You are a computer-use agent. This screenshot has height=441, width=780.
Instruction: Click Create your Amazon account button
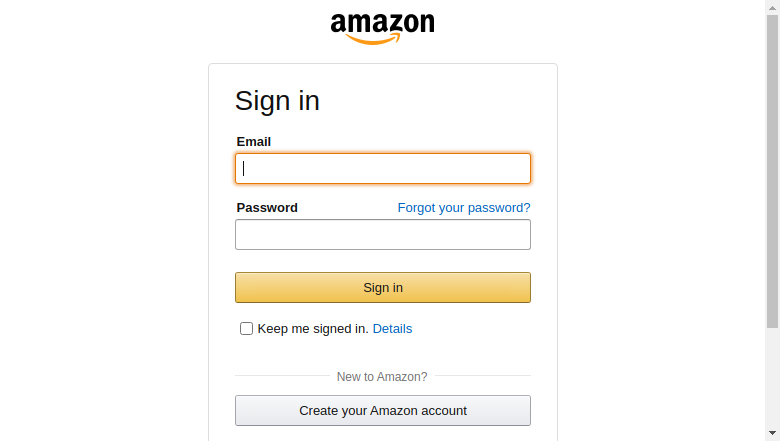383,411
